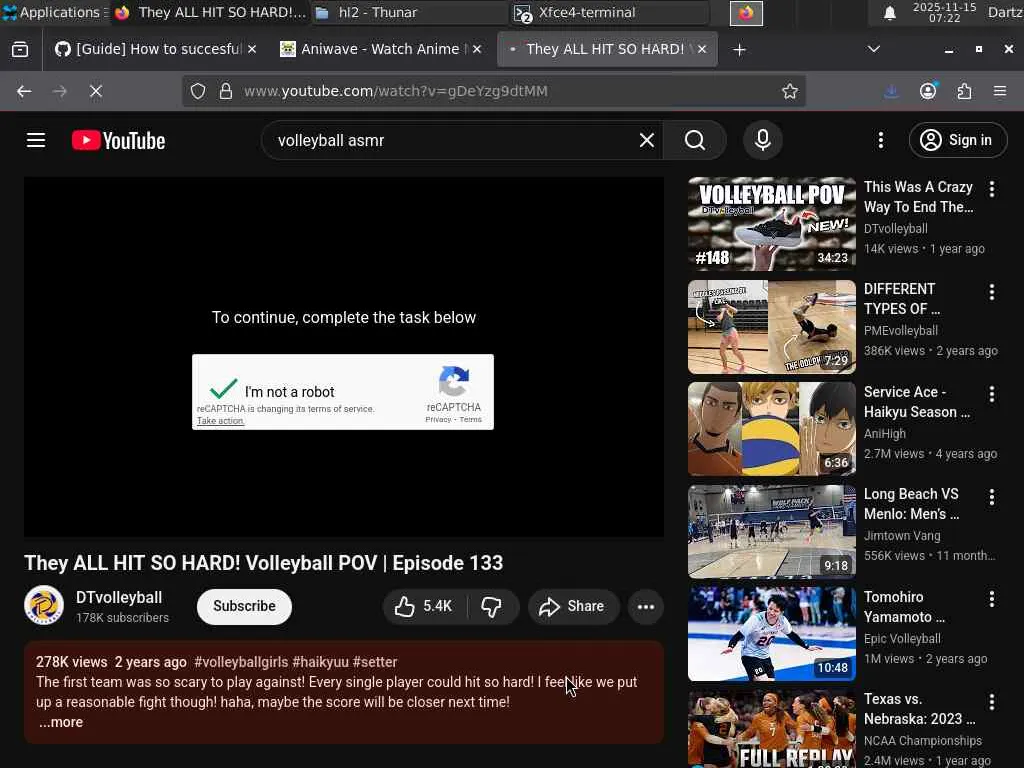Screen dimensions: 1024x768
Task: Open Firefox account icon
Action: pyautogui.click(x=928, y=91)
